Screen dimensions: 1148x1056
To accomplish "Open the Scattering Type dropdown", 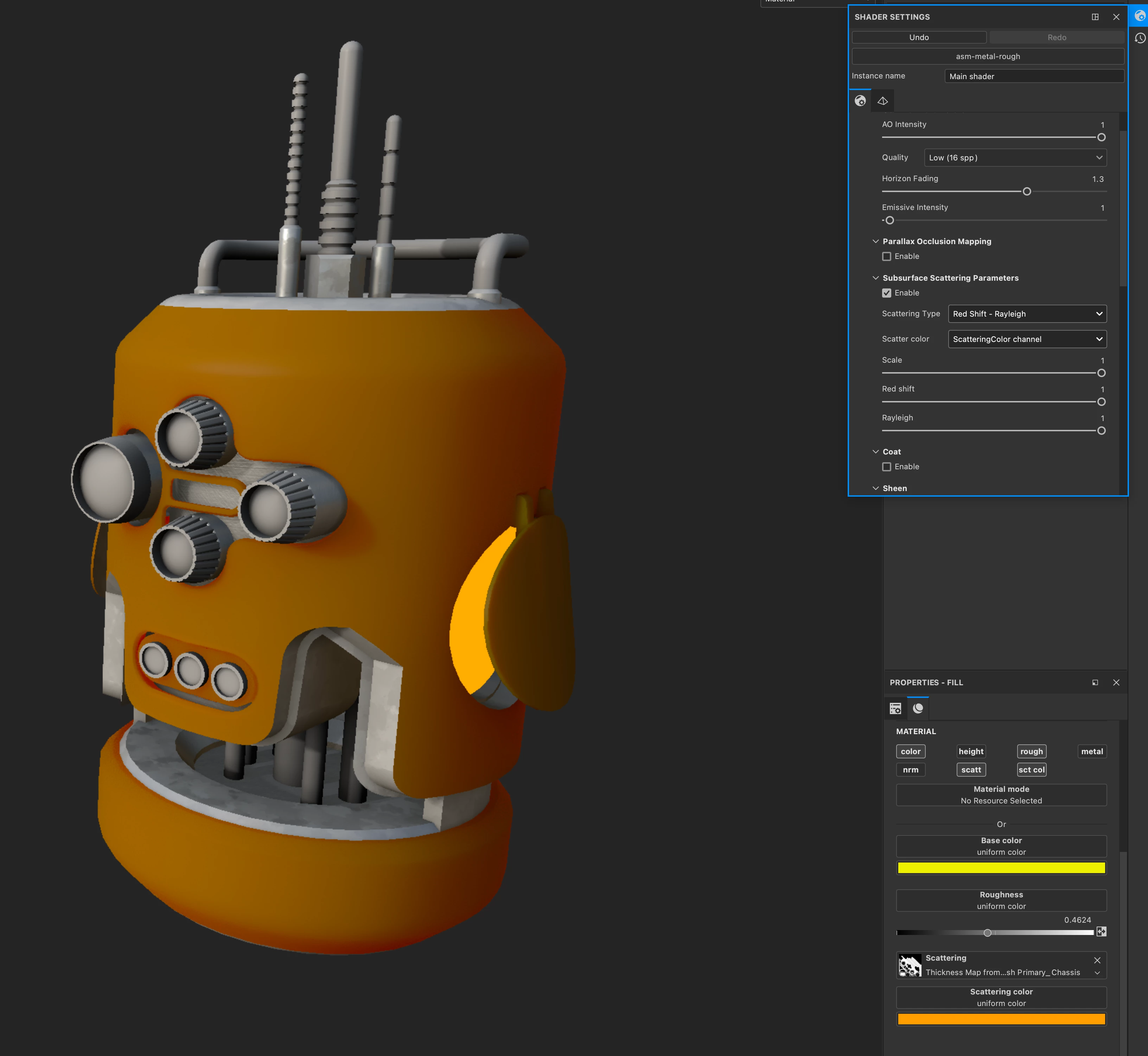I will click(x=1027, y=314).
